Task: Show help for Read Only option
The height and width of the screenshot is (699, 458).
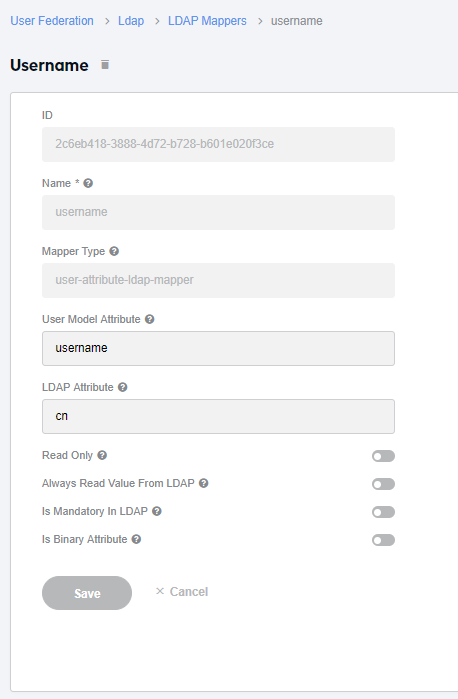Action: coord(102,455)
